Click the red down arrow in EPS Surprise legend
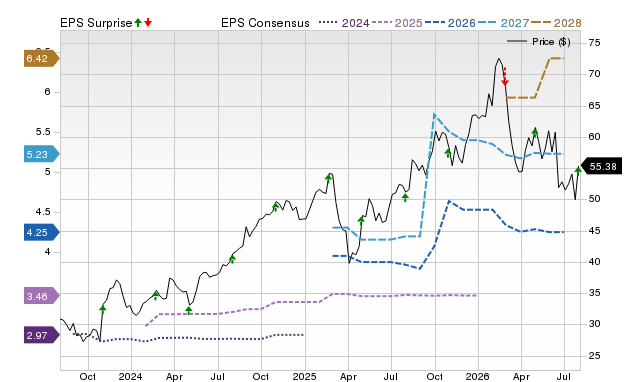 tap(148, 22)
